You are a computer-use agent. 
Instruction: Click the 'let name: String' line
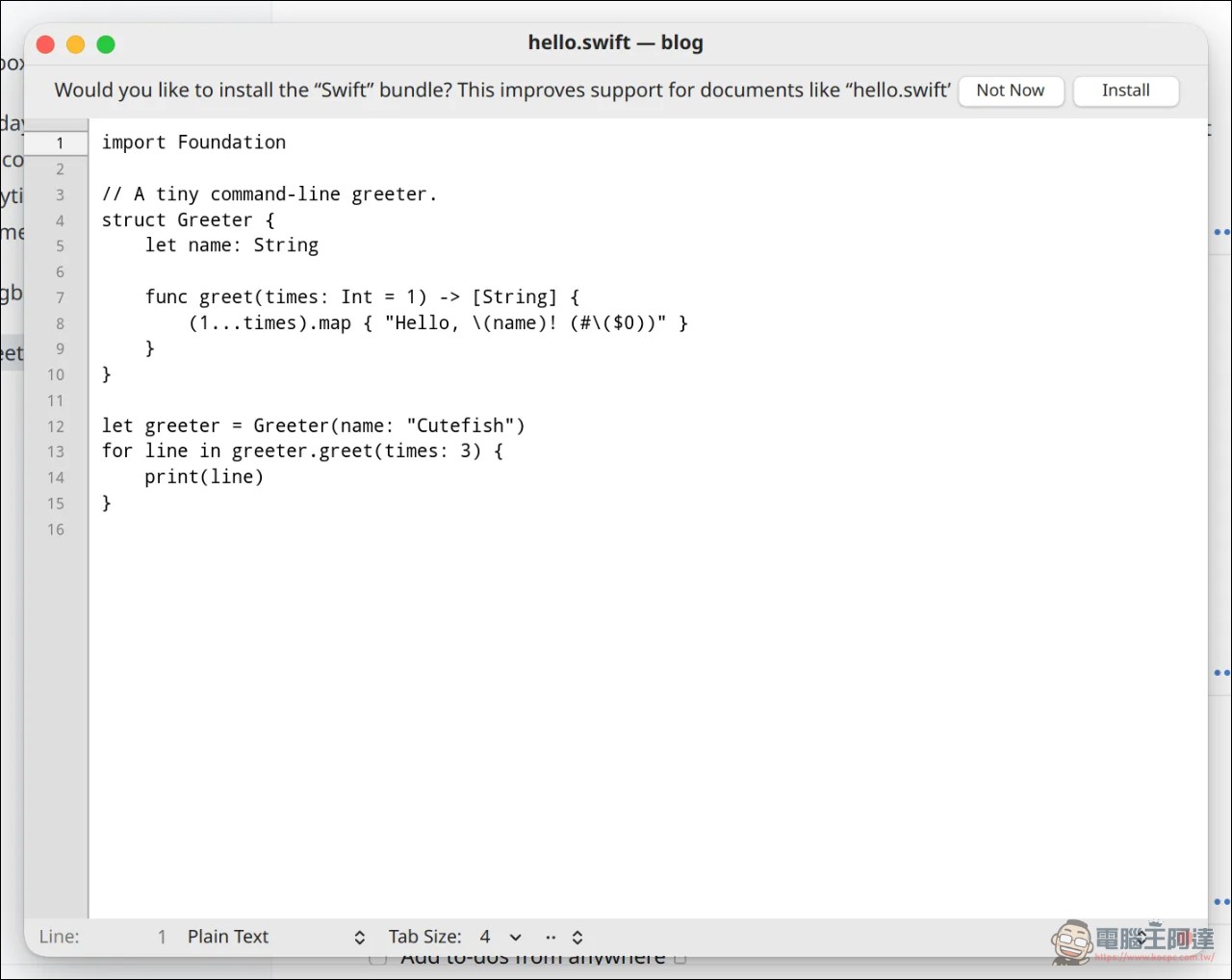click(232, 245)
